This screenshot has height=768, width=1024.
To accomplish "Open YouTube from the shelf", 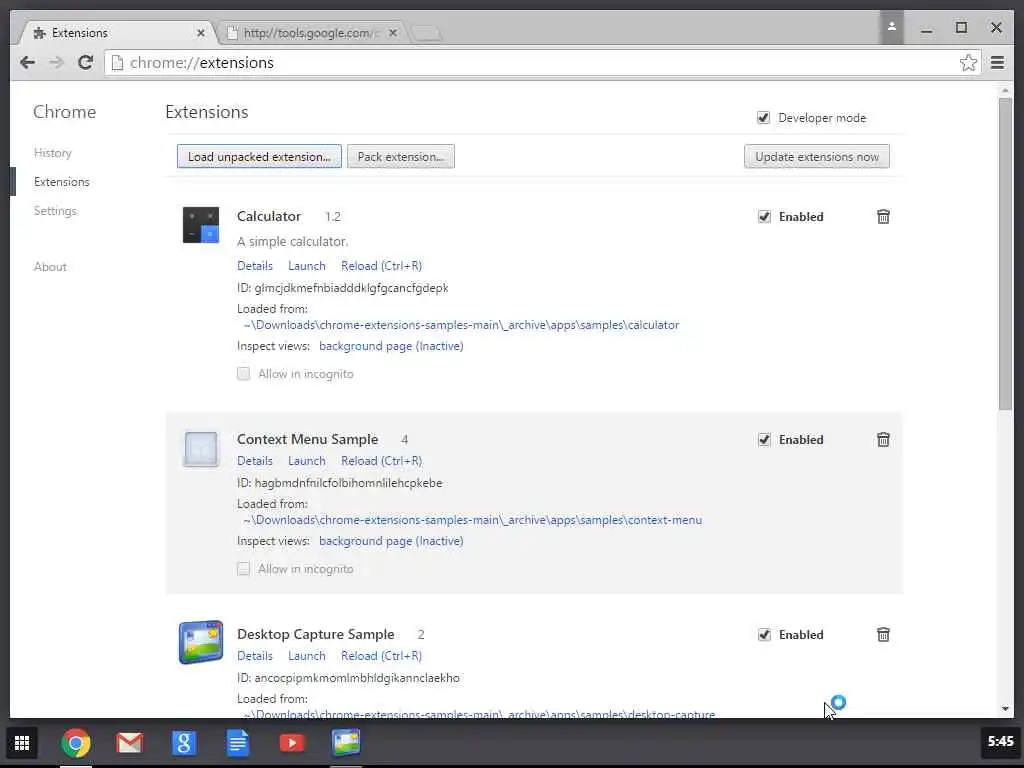I will (292, 743).
